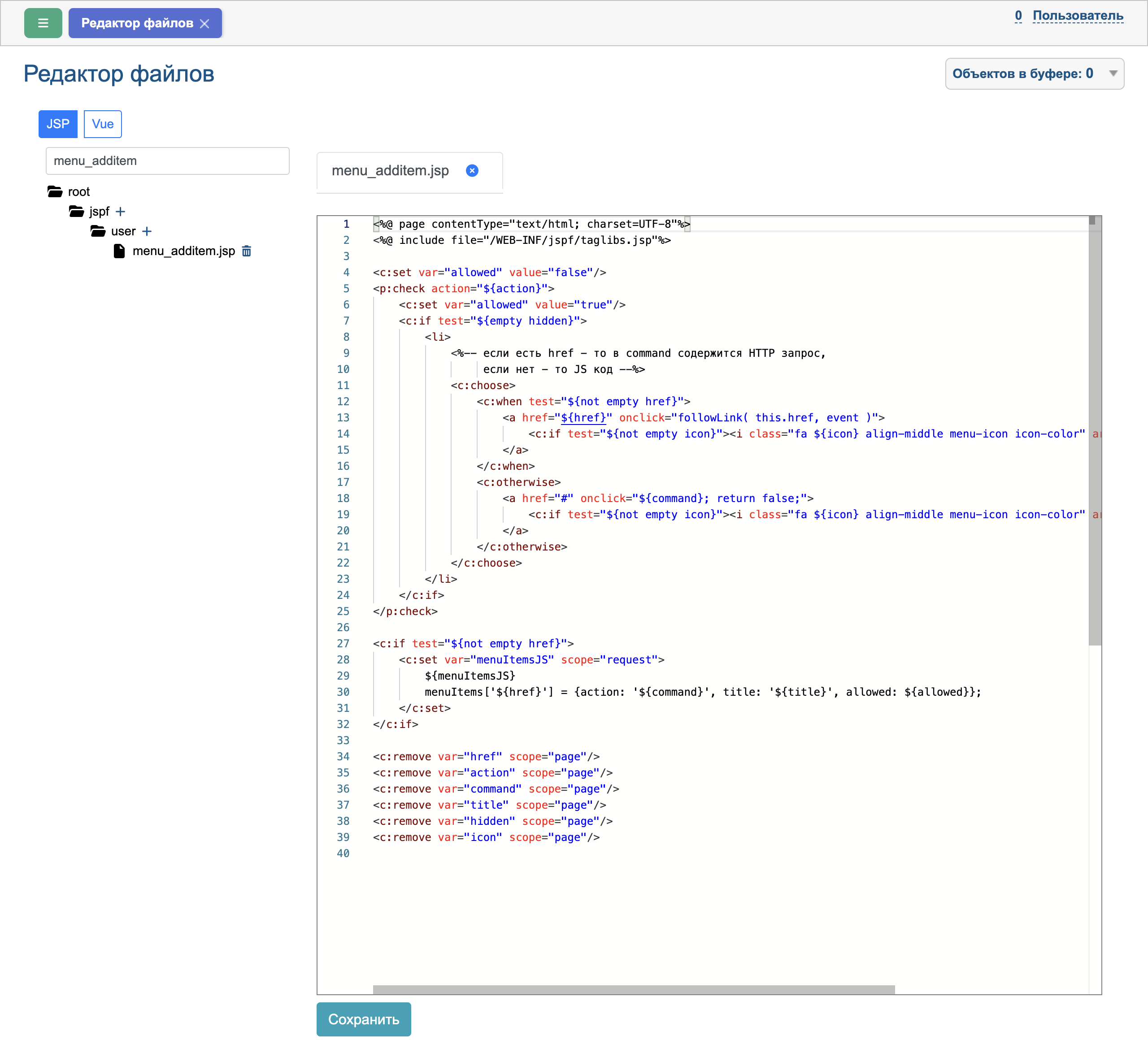The image size is (1148, 1040).
Task: Delete menu_additem.jsp with trash icon
Action: [x=247, y=251]
